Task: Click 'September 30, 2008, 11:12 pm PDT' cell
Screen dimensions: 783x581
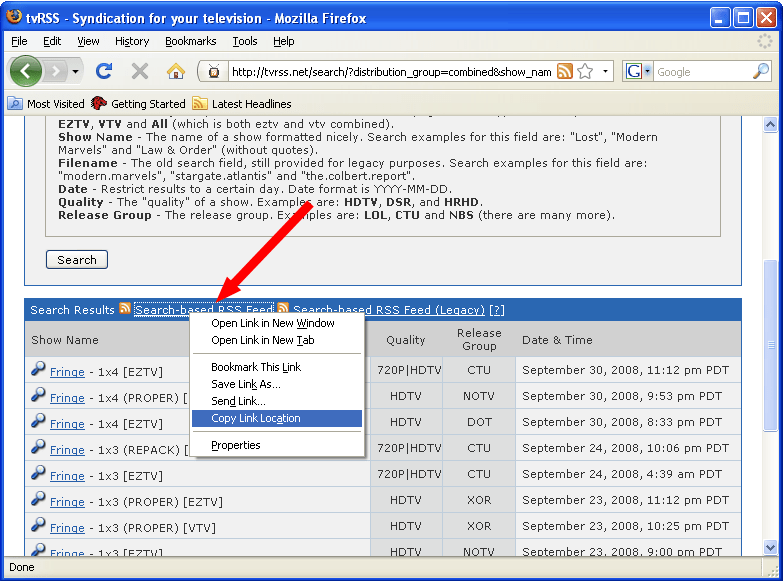Action: (626, 370)
